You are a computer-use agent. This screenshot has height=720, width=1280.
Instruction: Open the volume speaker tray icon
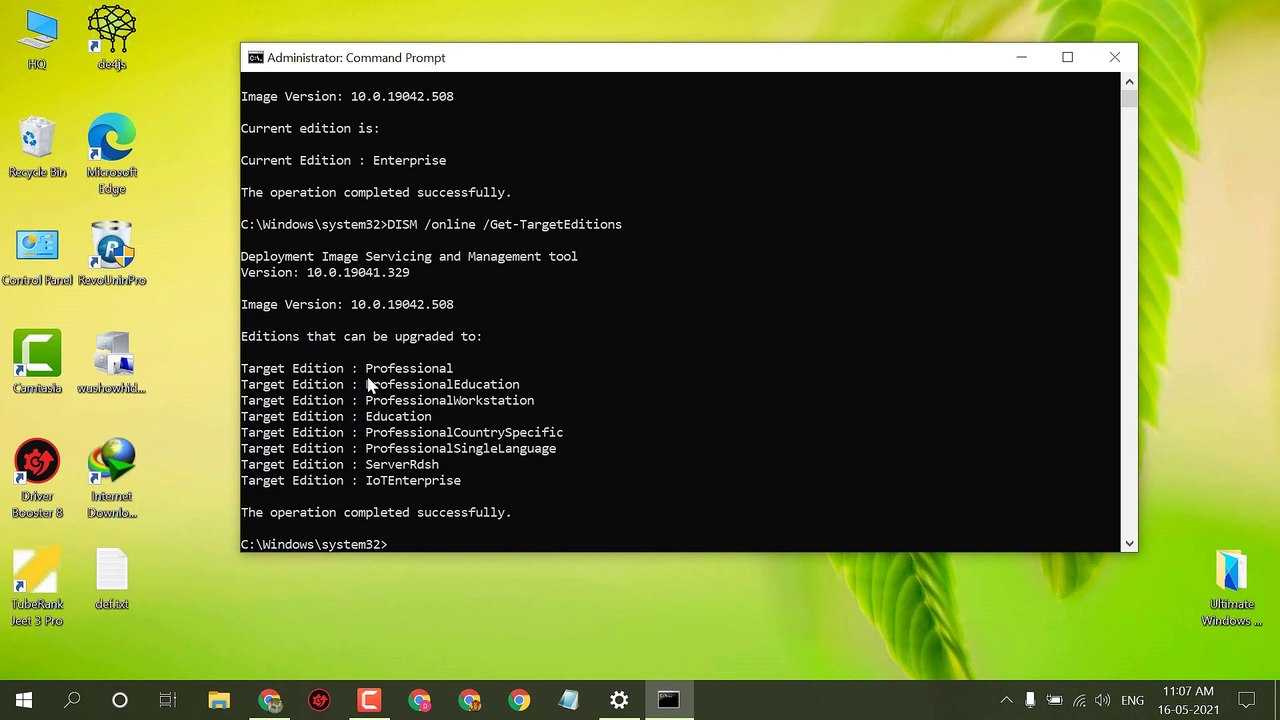coord(1103,700)
